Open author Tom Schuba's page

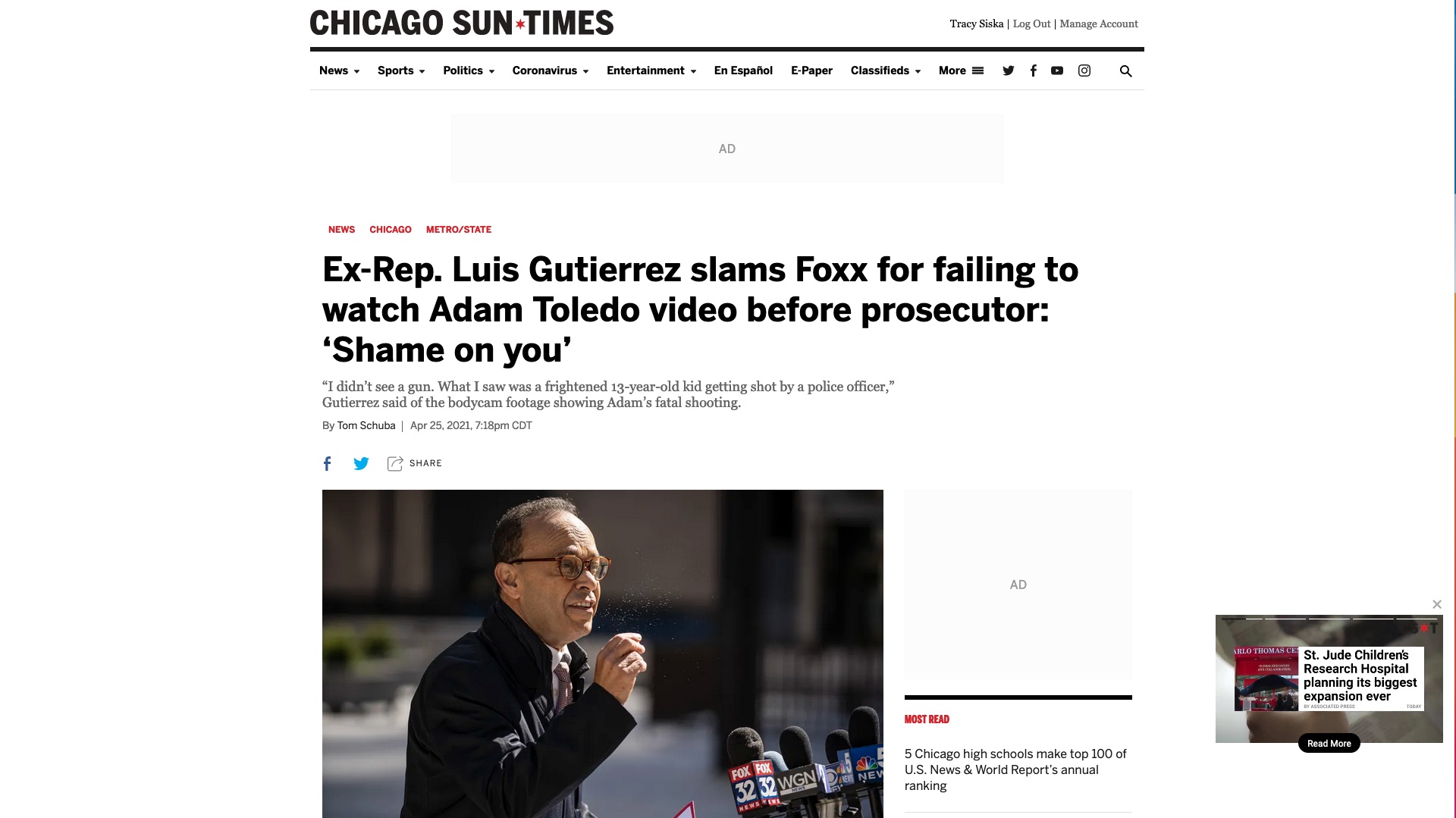(x=366, y=425)
